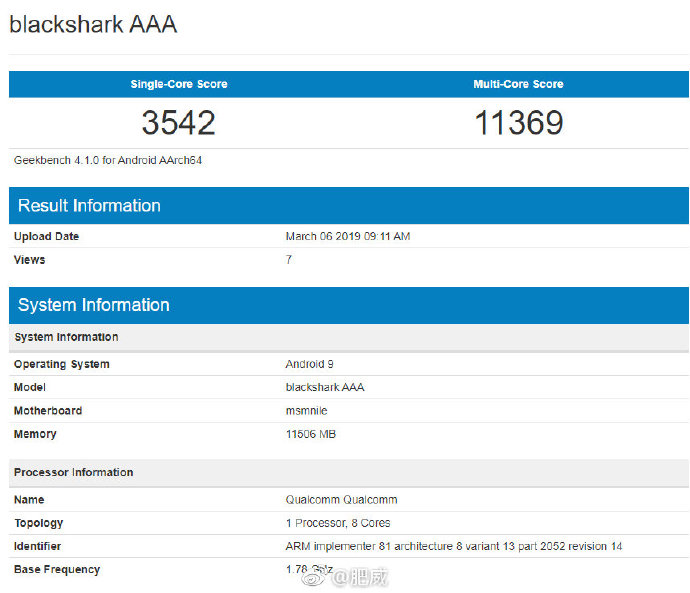This screenshot has width=690, height=593.
Task: Select the Motherboard label
Action: point(48,410)
